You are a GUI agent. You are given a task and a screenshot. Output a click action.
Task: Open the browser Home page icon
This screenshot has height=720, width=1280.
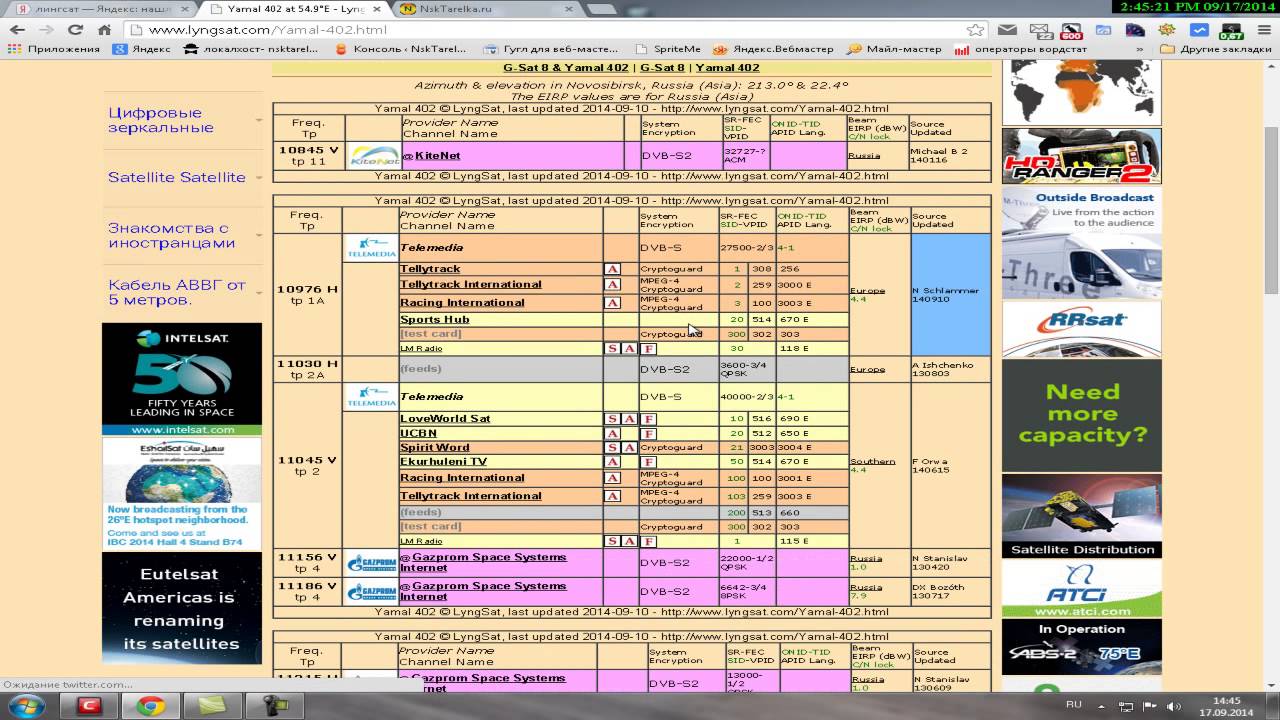pyautogui.click(x=104, y=30)
